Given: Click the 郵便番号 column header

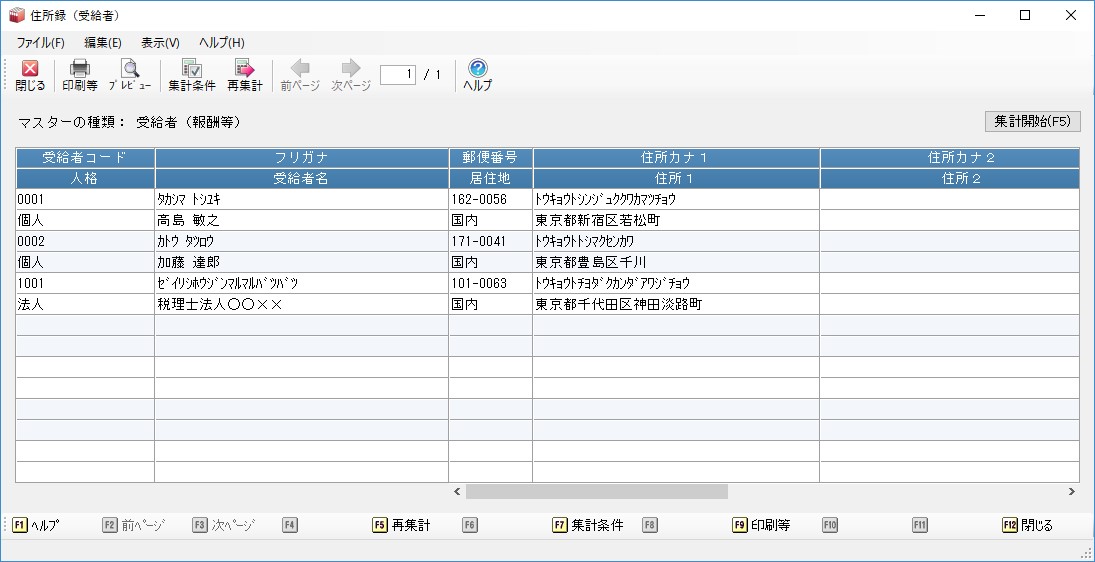Looking at the screenshot, I should tap(490, 158).
